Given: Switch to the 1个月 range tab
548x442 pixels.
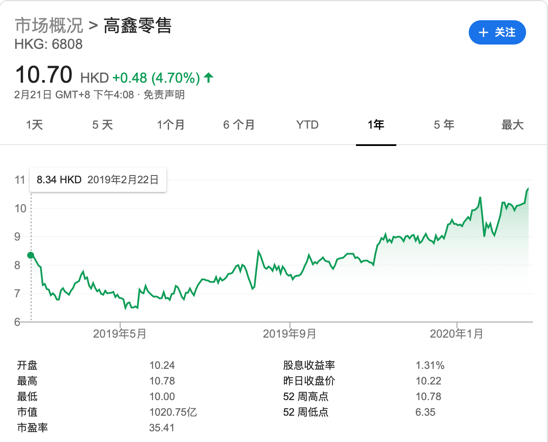Looking at the screenshot, I should click(171, 125).
